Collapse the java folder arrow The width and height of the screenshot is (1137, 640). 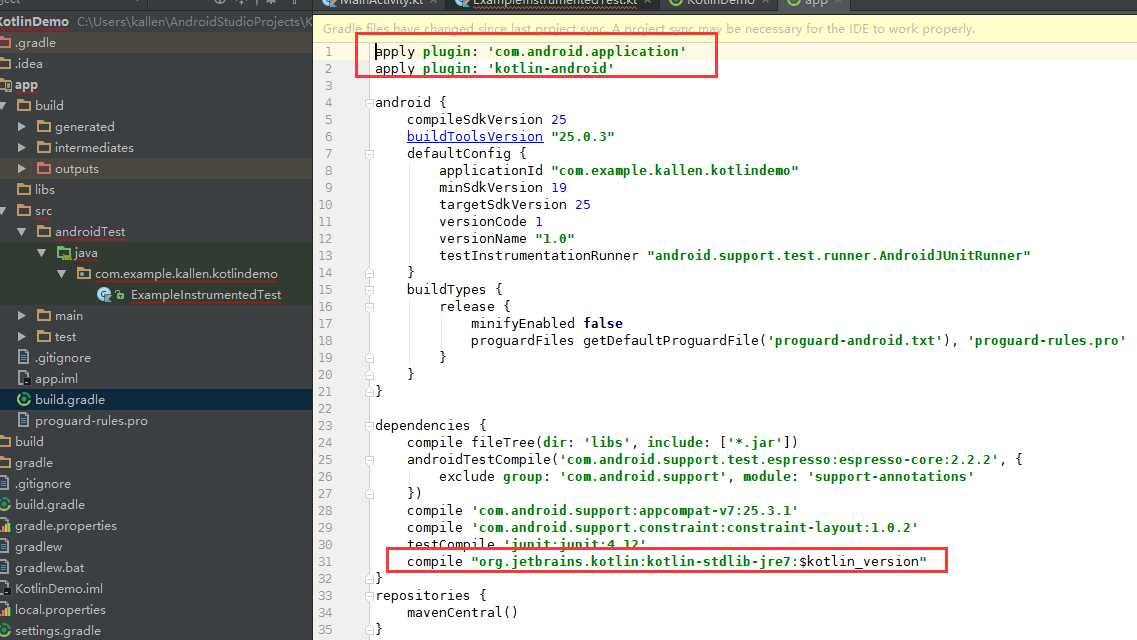(41, 253)
